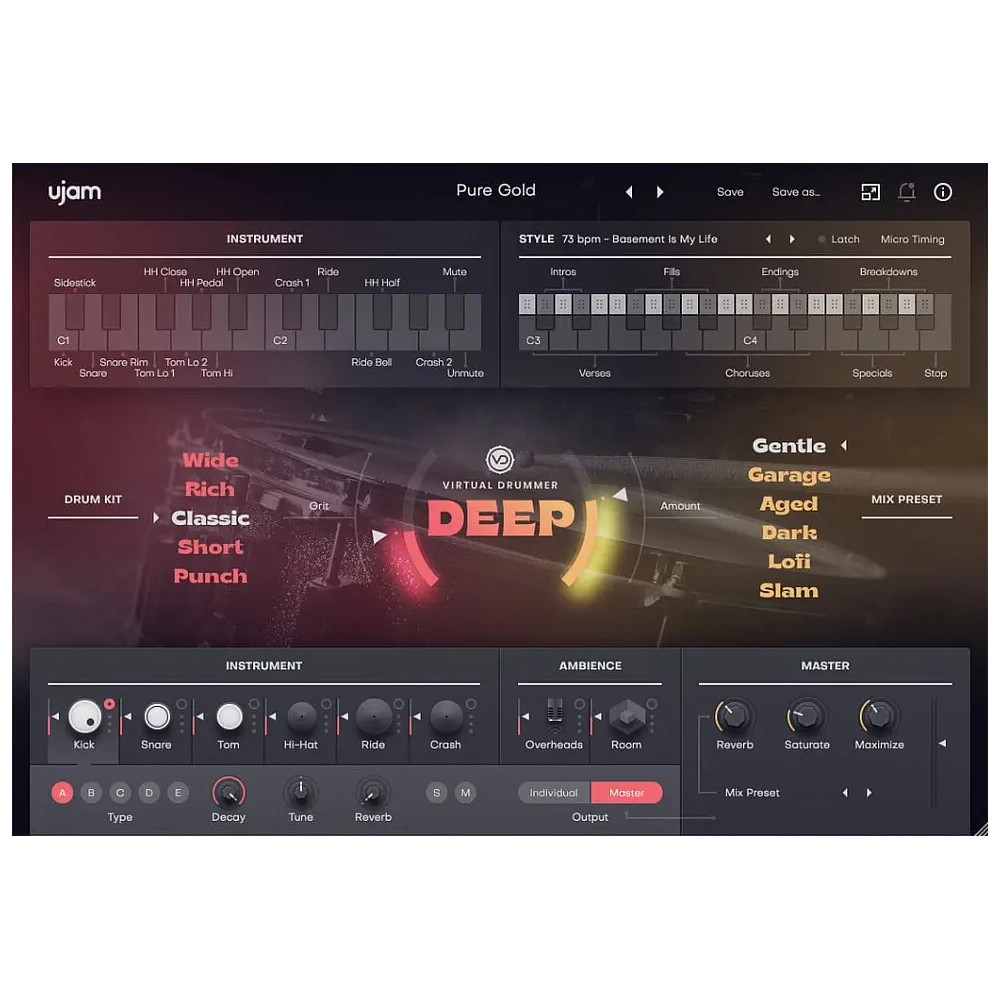The height and width of the screenshot is (1000, 1000).
Task: Open next Mix Preset with arrow
Action: [x=869, y=792]
